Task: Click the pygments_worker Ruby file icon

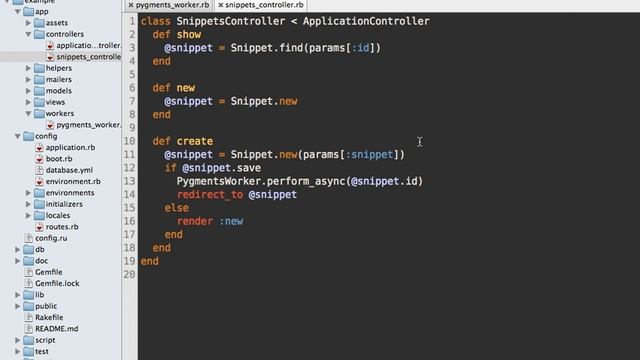Action: point(50,125)
